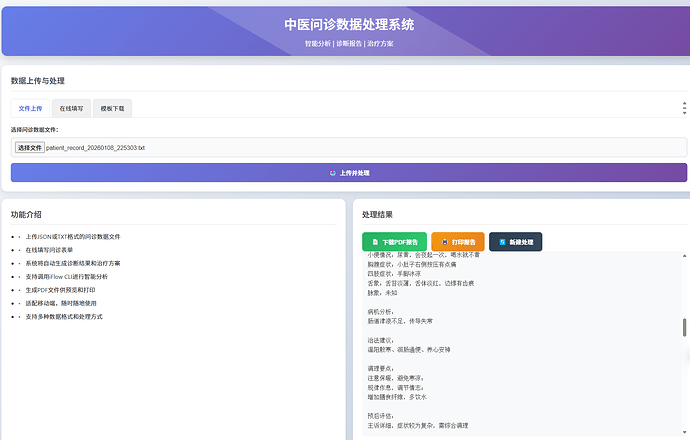
Task: Click the results panel scrollbar thumb
Action: point(684,328)
